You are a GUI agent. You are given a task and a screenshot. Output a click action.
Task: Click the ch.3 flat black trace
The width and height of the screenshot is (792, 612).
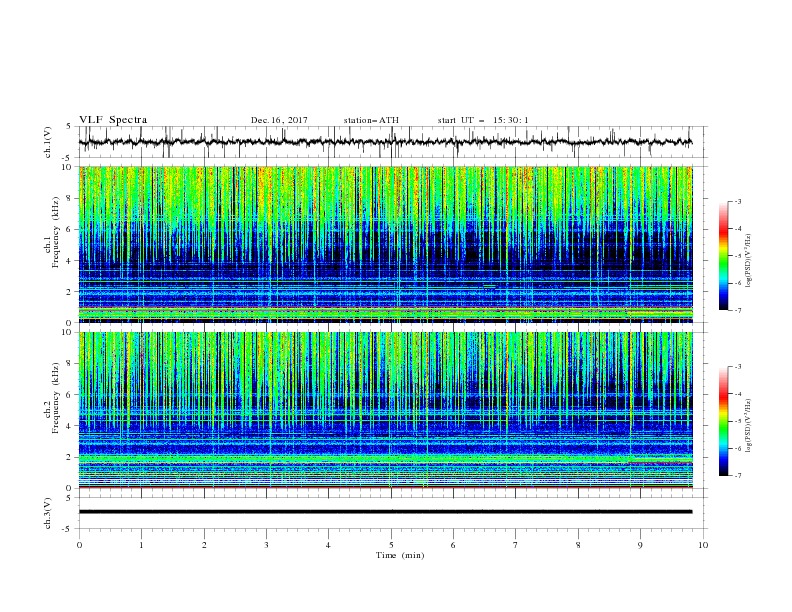click(385, 512)
